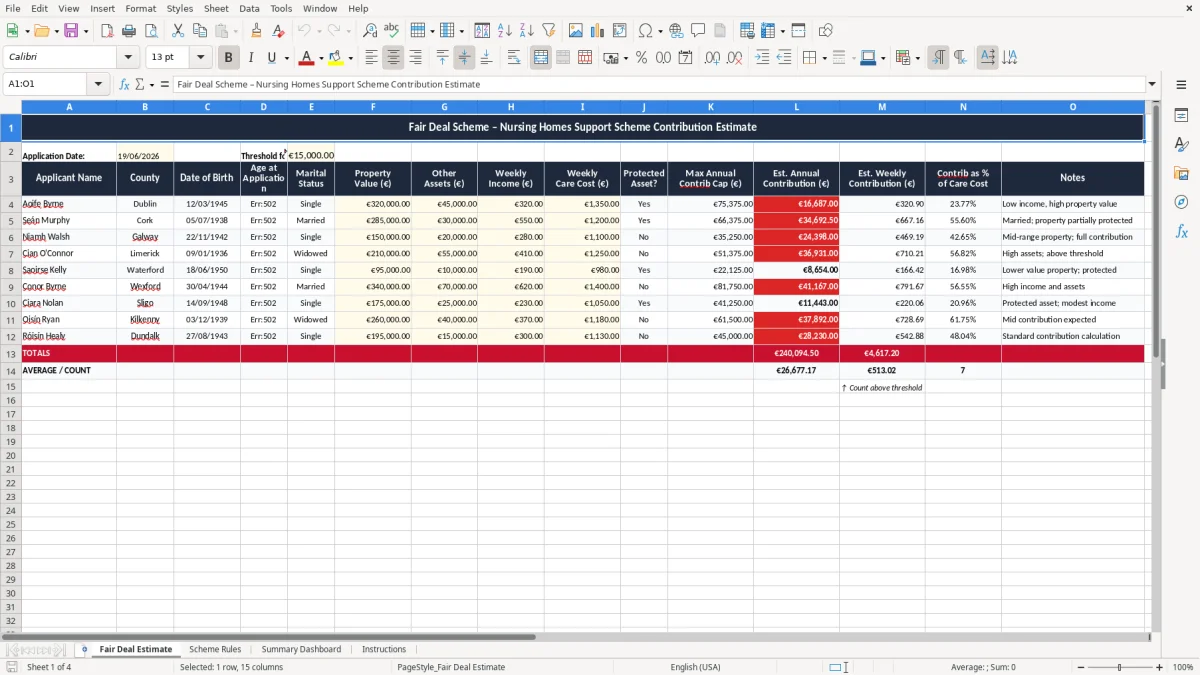Insert an image

click(x=576, y=31)
